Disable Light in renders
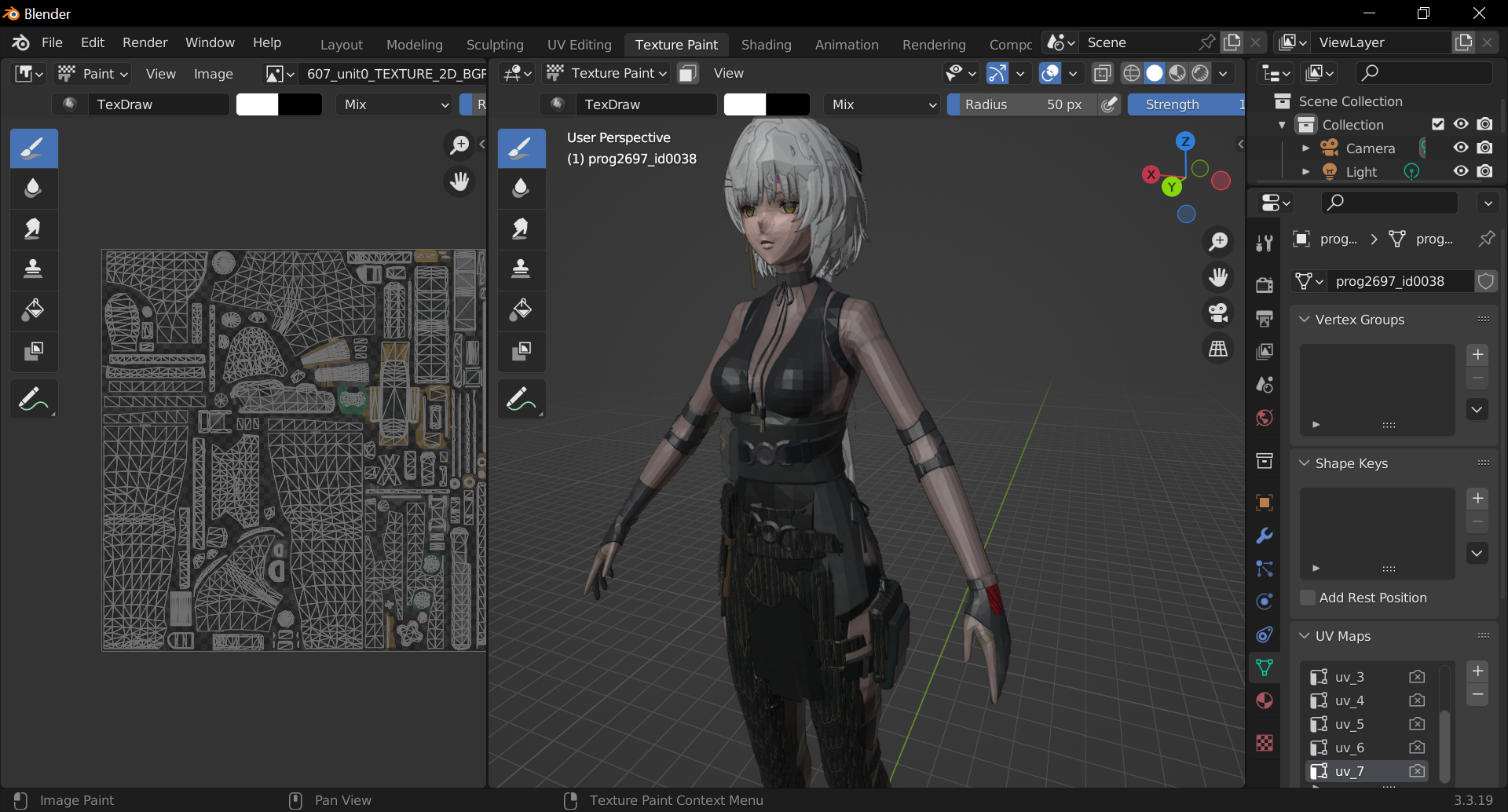This screenshot has height=812, width=1508. coord(1484,171)
